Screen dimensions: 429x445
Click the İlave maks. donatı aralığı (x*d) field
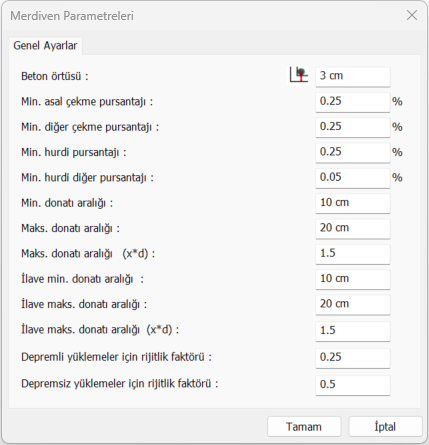coord(353,331)
